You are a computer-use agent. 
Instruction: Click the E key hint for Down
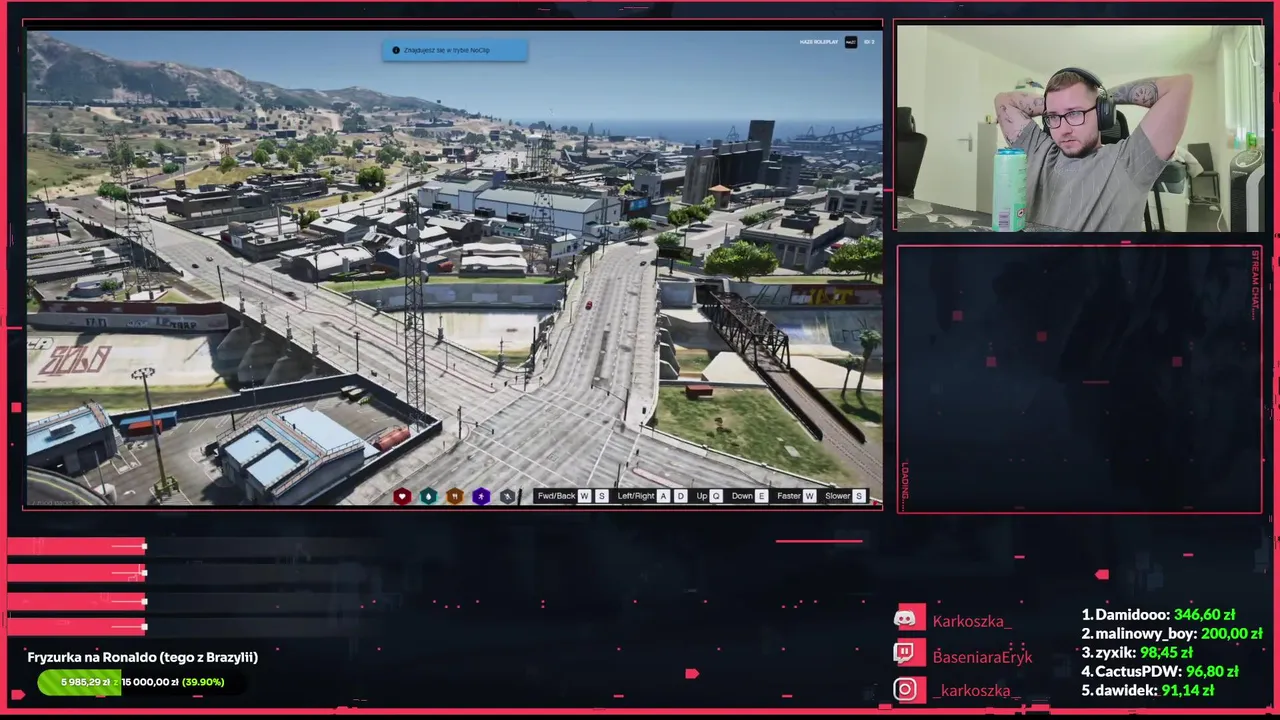click(762, 496)
